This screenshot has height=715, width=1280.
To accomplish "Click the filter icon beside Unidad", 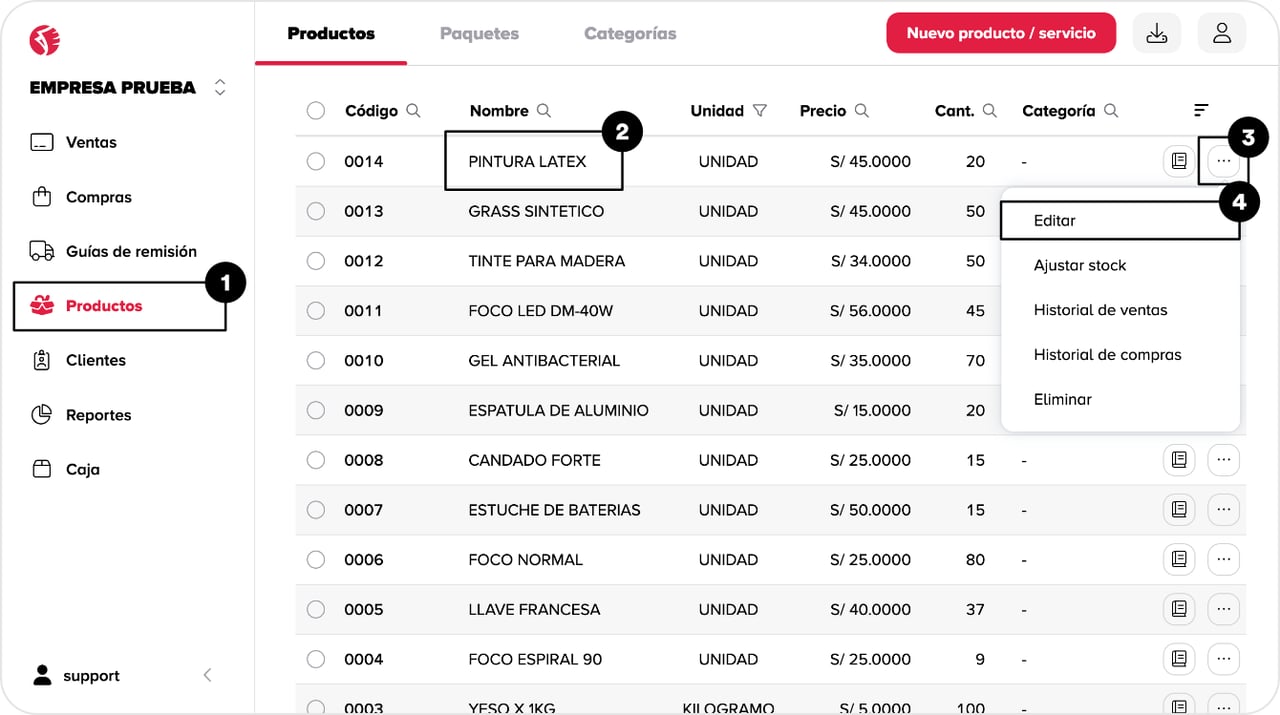I will (760, 111).
